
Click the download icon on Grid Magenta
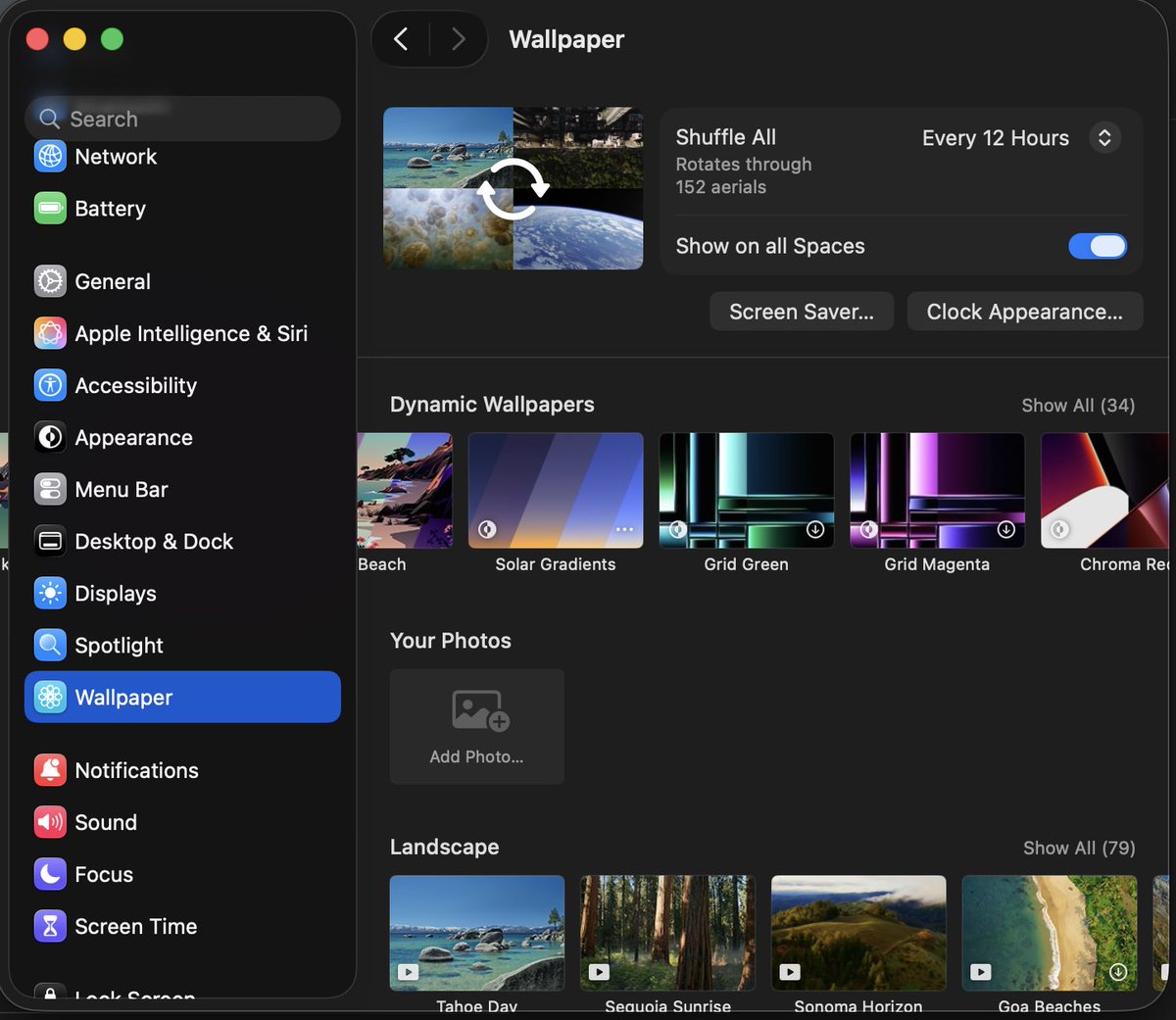pos(1005,529)
